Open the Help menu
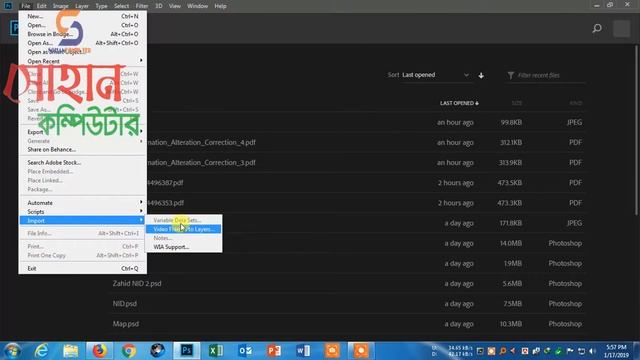The width and height of the screenshot is (640, 360). pos(220,6)
